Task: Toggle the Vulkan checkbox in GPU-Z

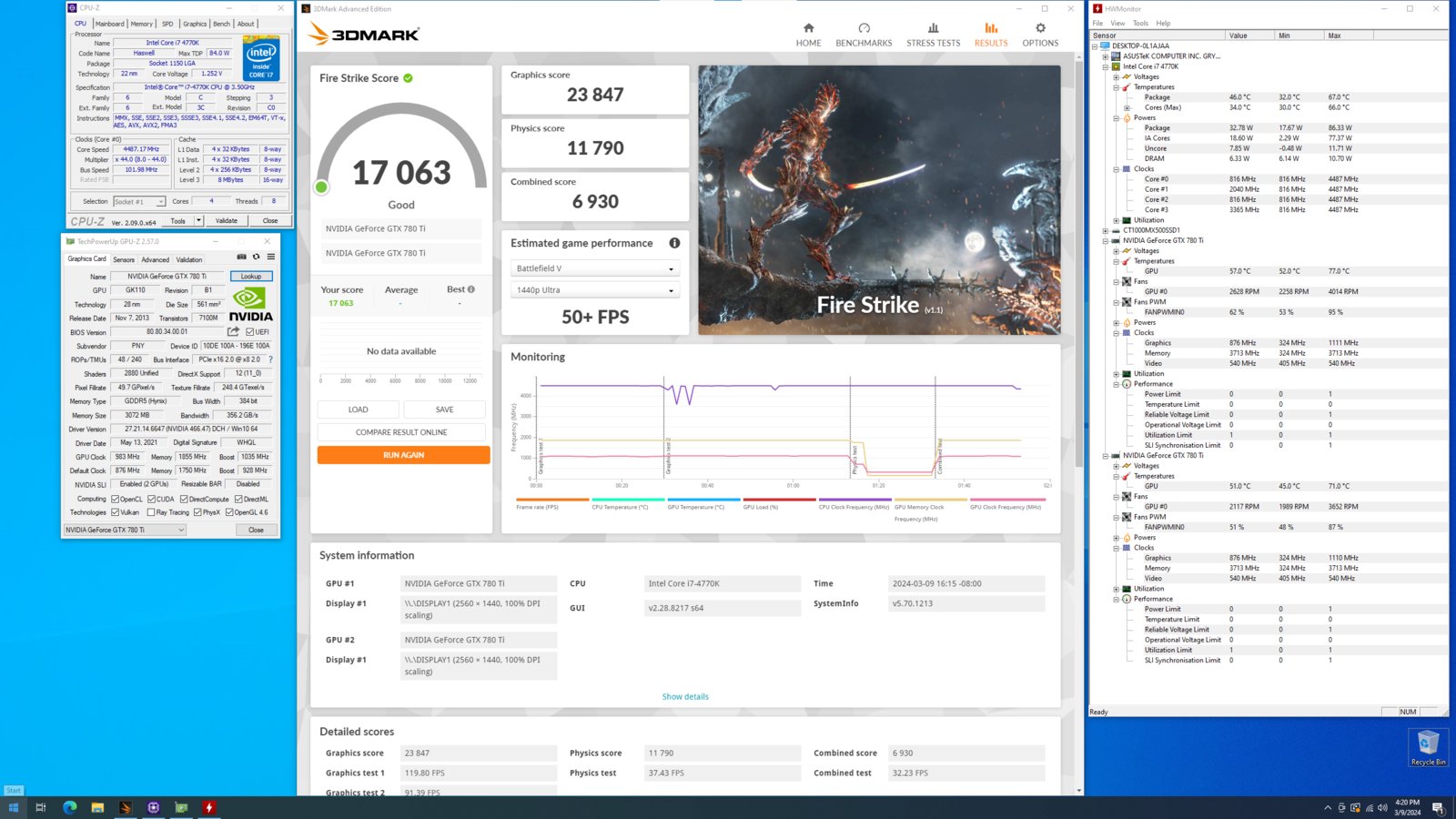Action: (x=115, y=512)
